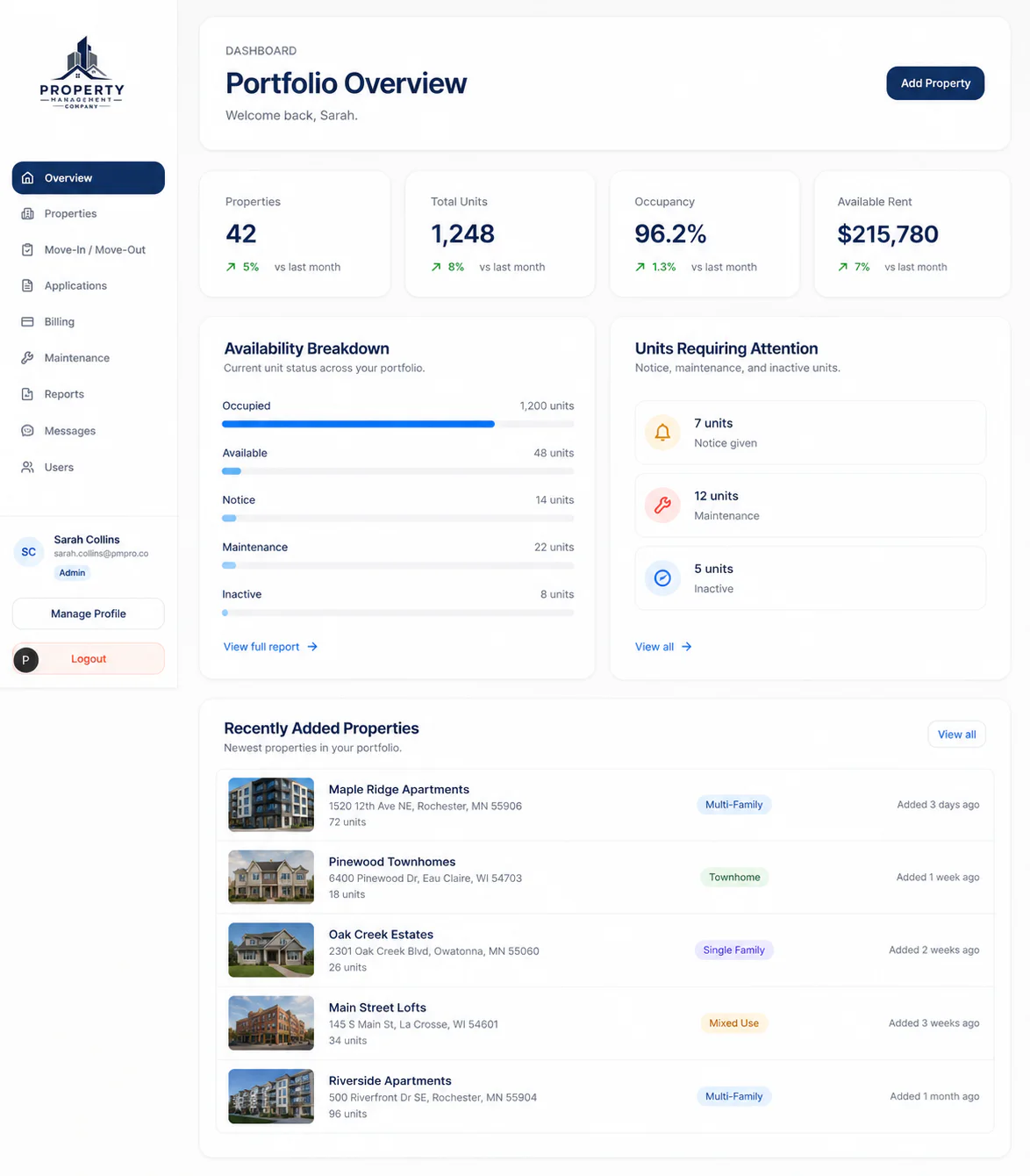This screenshot has width=1030, height=1176.
Task: Click the green trend arrow on Available Rent card
Action: 843,267
